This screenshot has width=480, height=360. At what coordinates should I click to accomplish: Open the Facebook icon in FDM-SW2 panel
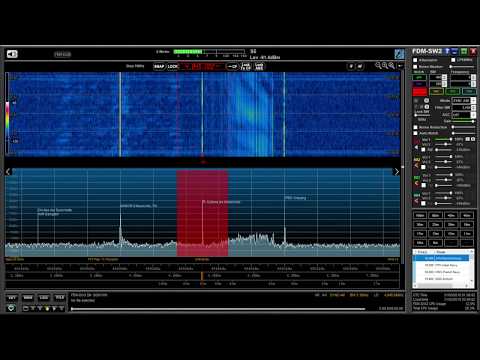coord(447,51)
